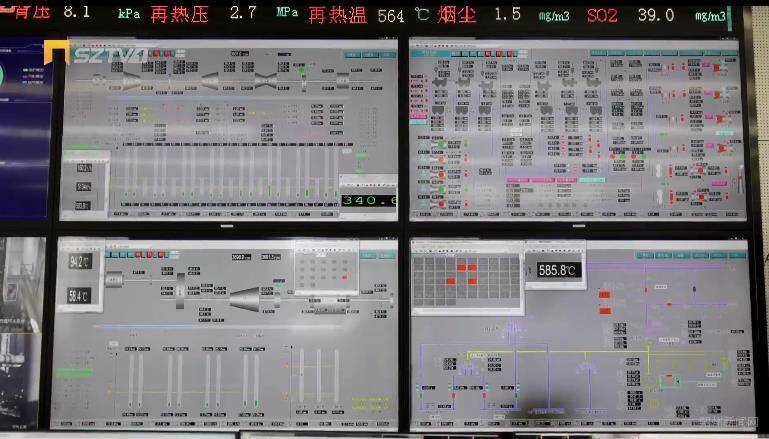Click the upper-left red cell in the alarm grid
Viewport: 769px width, 439px height.
[x=461, y=268]
